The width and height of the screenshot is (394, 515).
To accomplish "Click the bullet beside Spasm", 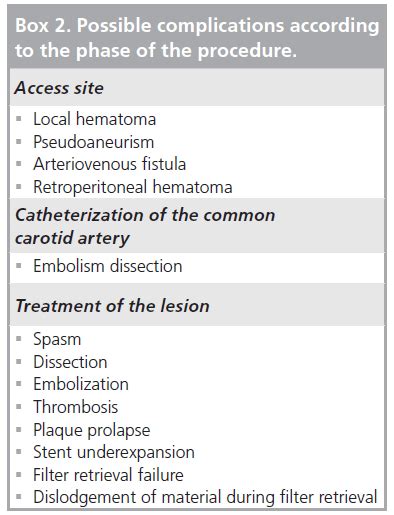I will coord(19,339).
